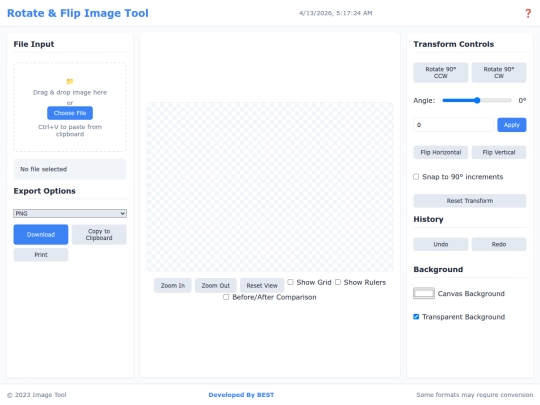This screenshot has width=540, height=405.
Task: Click the Download button
Action: (x=41, y=235)
